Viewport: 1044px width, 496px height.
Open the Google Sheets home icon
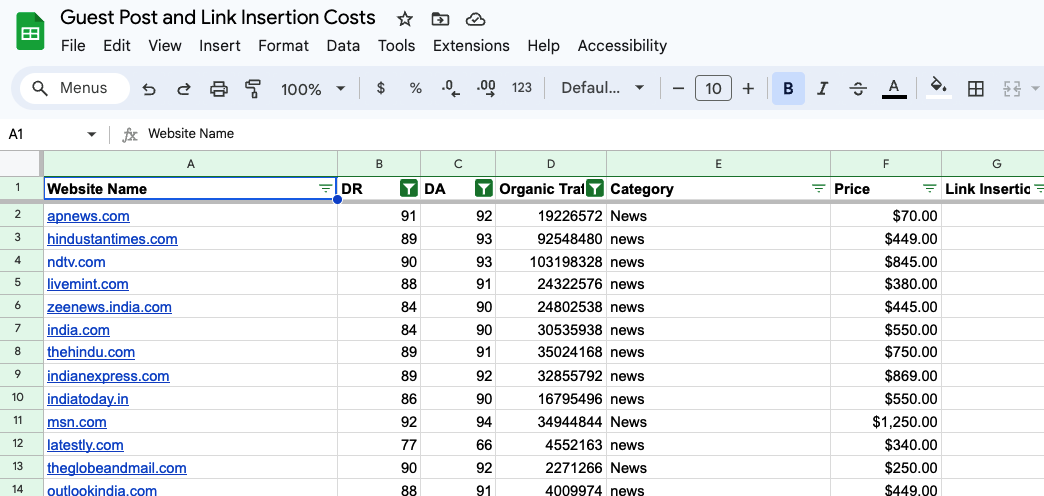(x=30, y=31)
